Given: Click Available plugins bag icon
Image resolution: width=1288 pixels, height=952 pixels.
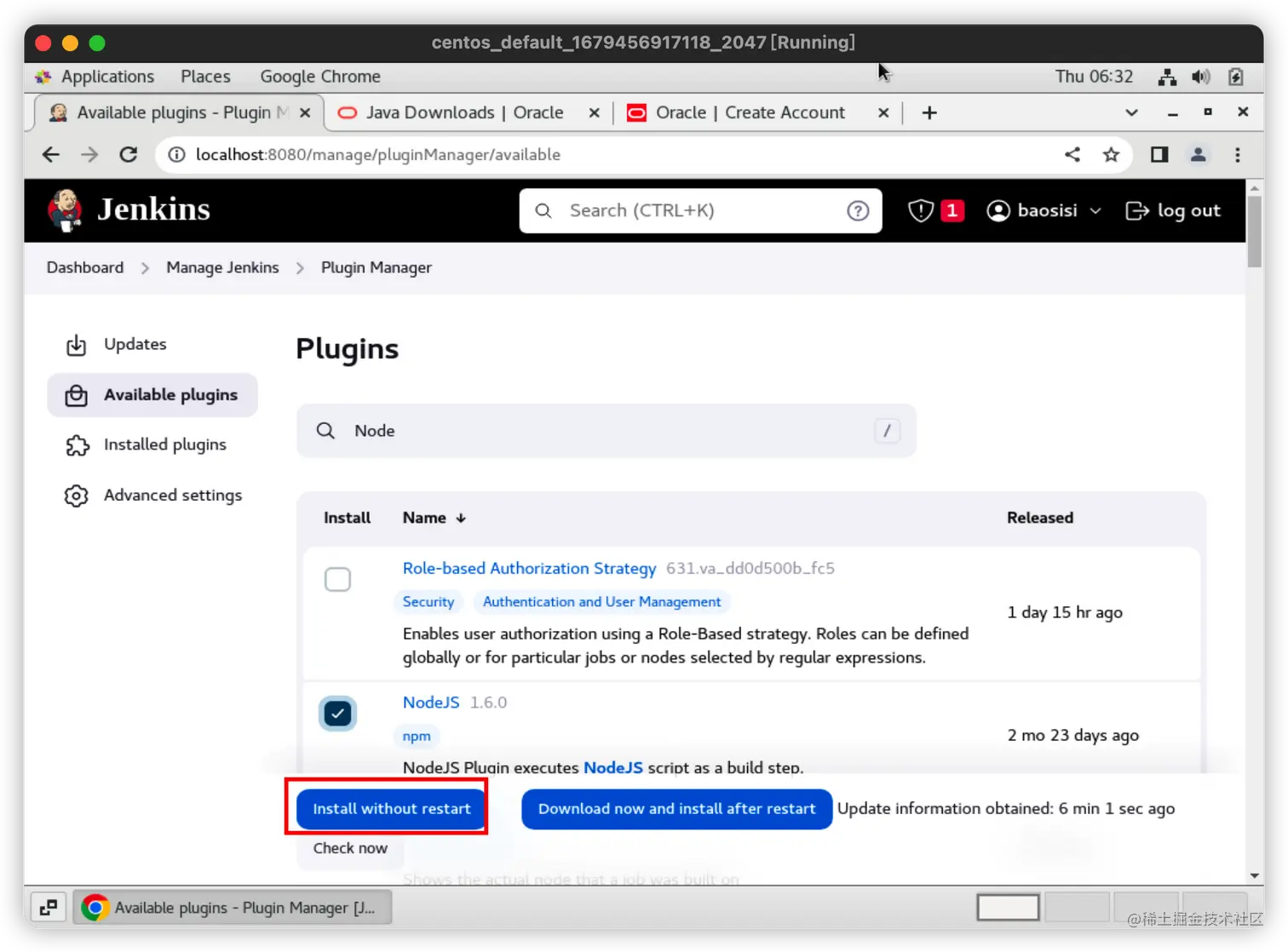Looking at the screenshot, I should 77,395.
